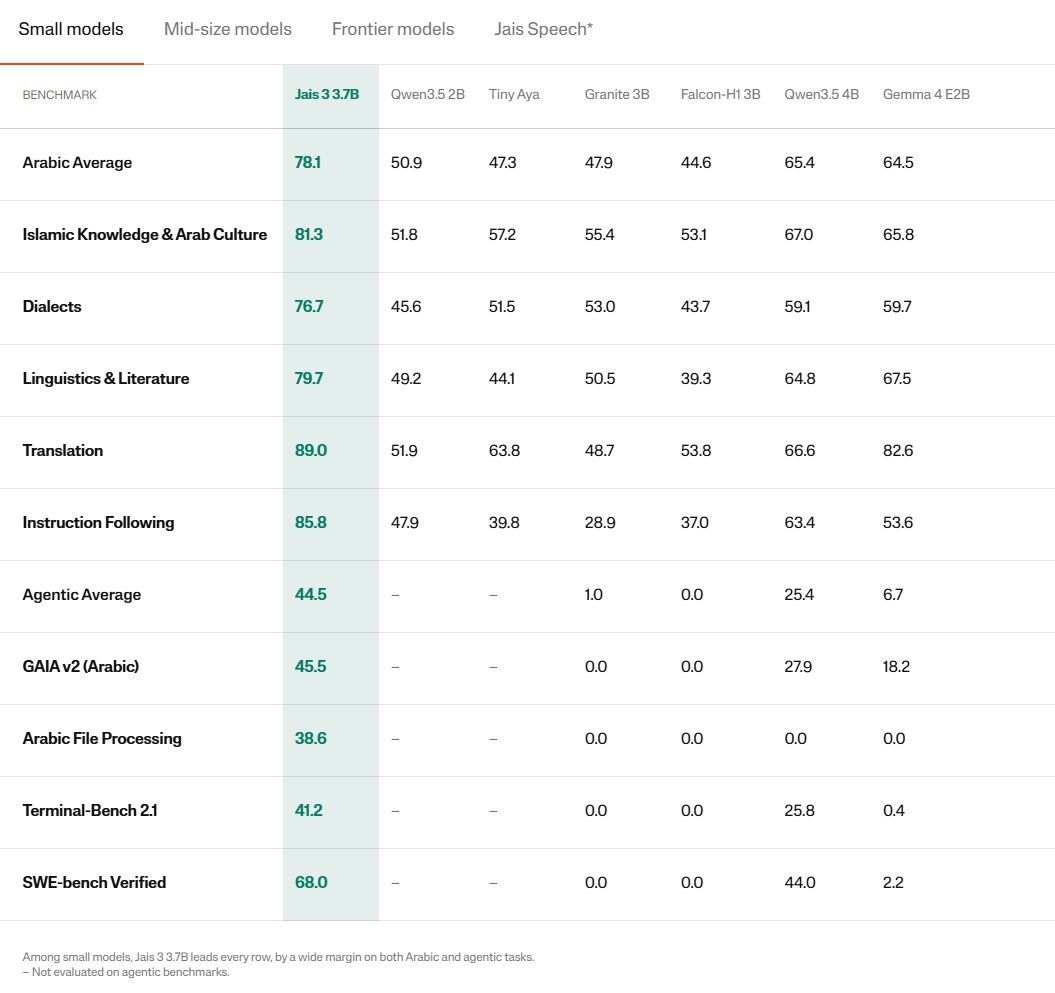
Task: Click footnote 'Among small models, Jais 3 3.7B leads'
Action: tap(279, 957)
